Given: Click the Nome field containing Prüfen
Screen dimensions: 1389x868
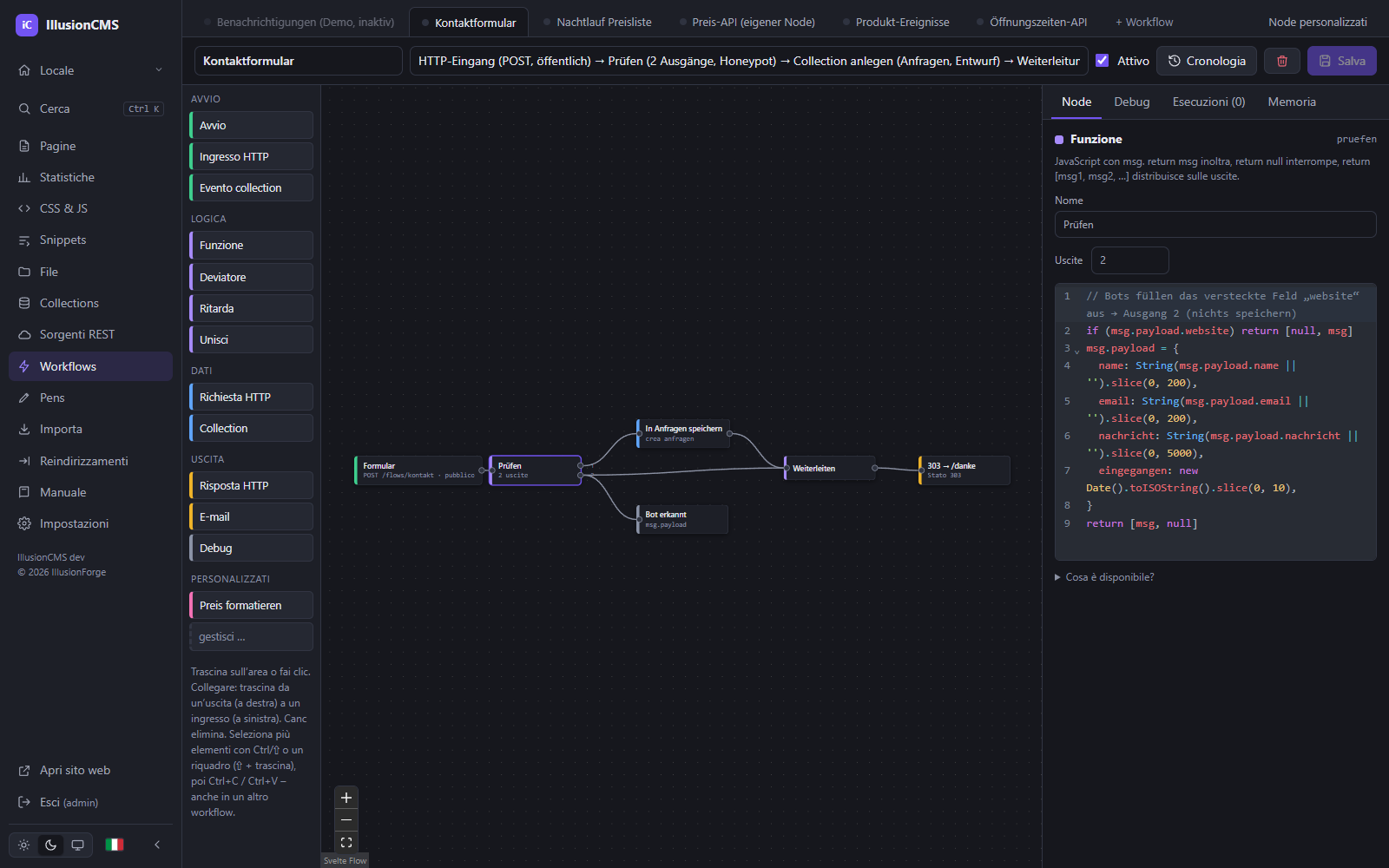Looking at the screenshot, I should (1215, 224).
